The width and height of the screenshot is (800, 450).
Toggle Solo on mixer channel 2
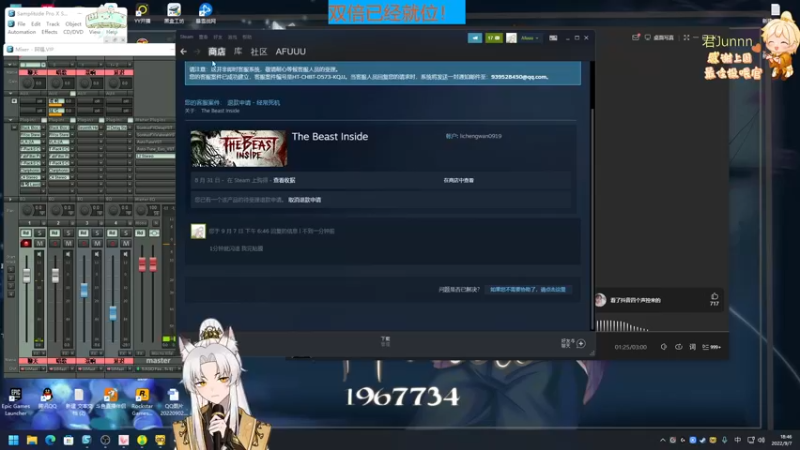(x=68, y=233)
